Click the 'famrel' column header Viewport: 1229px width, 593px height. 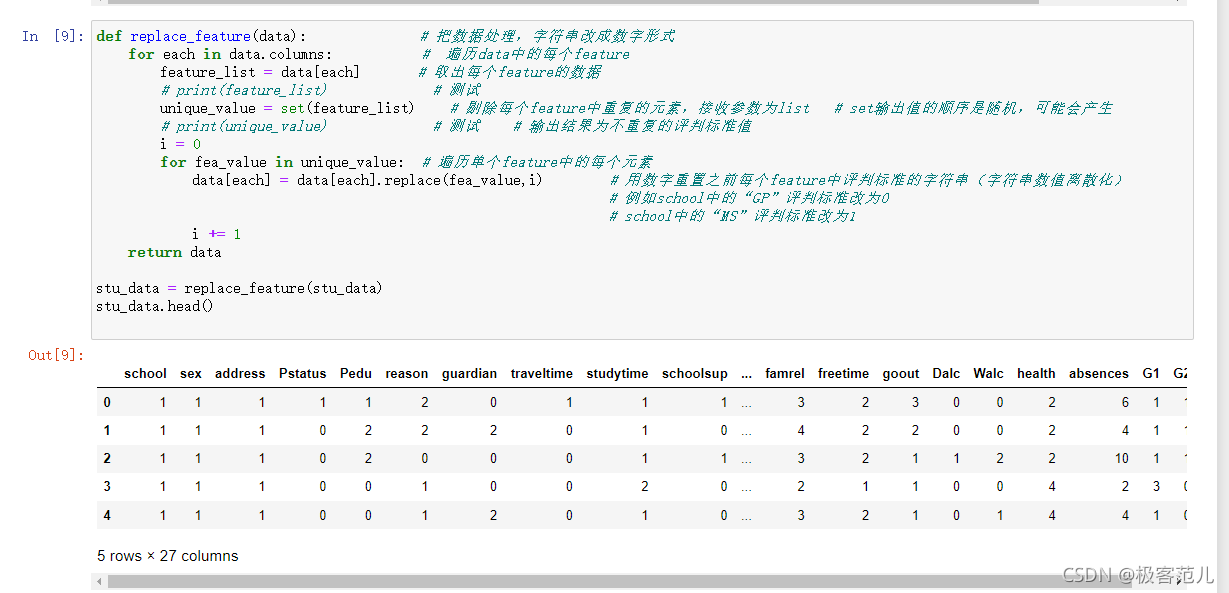click(785, 373)
